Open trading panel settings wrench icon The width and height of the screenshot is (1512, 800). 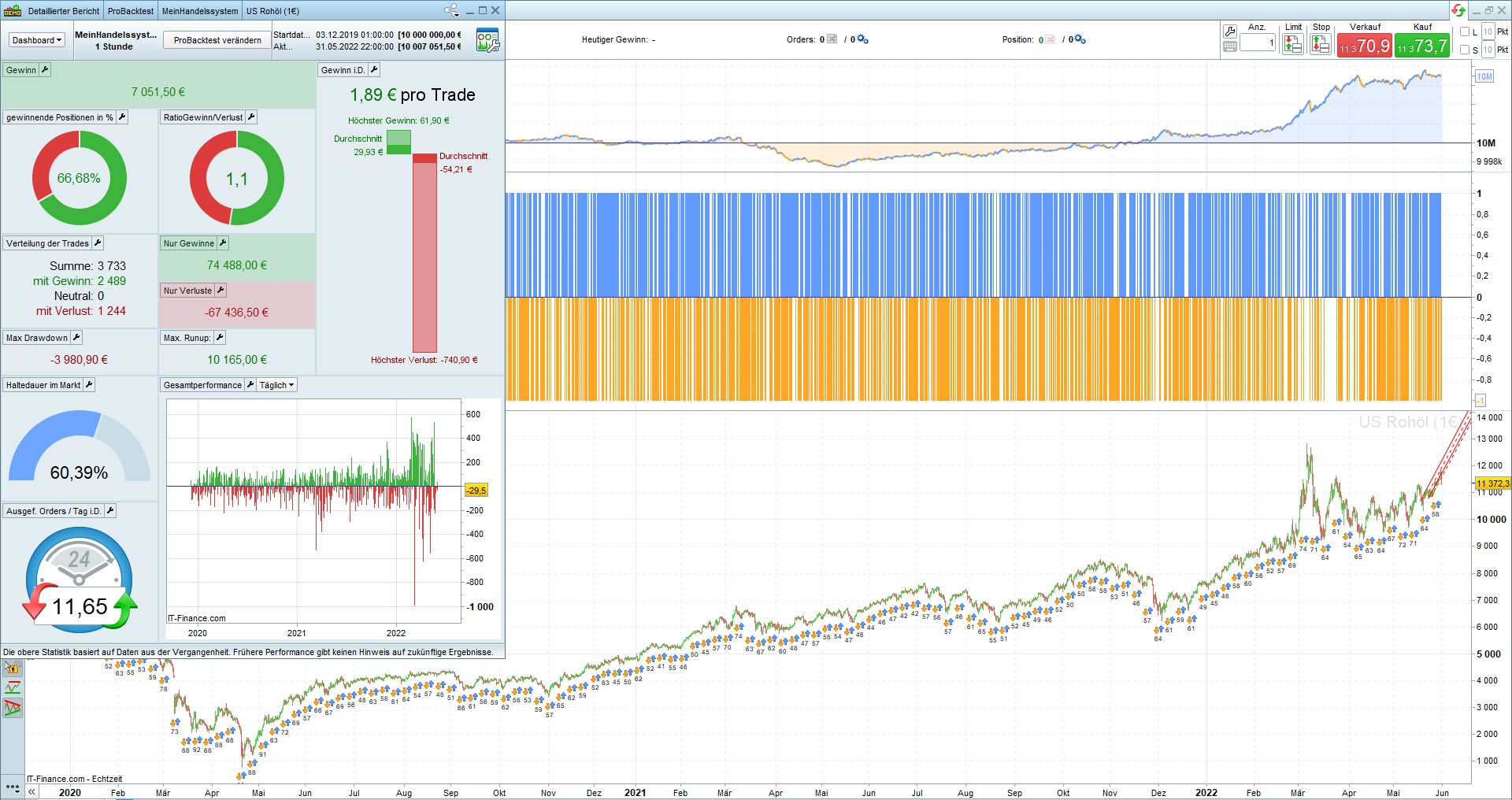[x=1229, y=31]
